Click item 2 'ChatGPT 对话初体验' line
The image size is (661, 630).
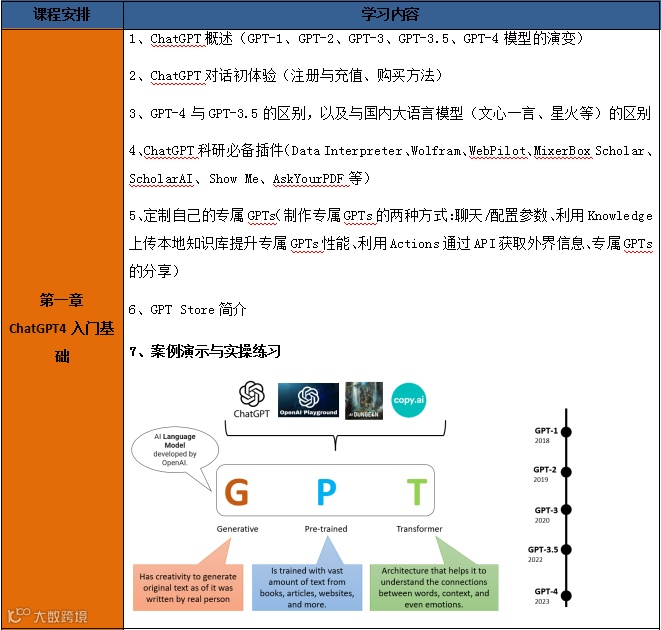[x=286, y=76]
